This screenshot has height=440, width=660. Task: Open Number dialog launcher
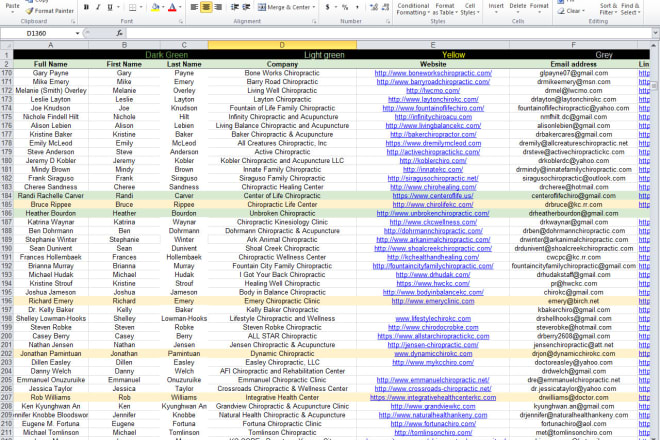(x=388, y=21)
